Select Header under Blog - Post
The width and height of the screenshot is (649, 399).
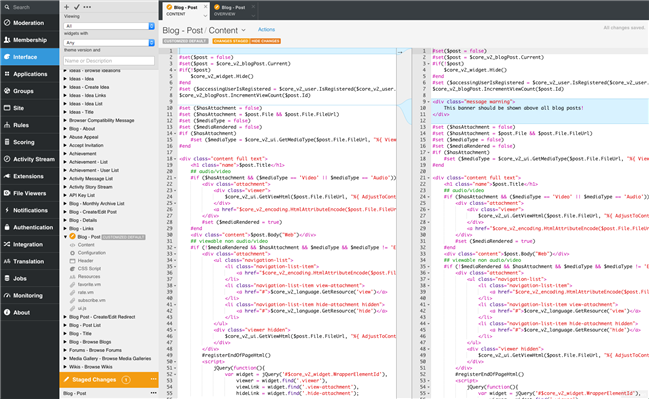click(85, 261)
